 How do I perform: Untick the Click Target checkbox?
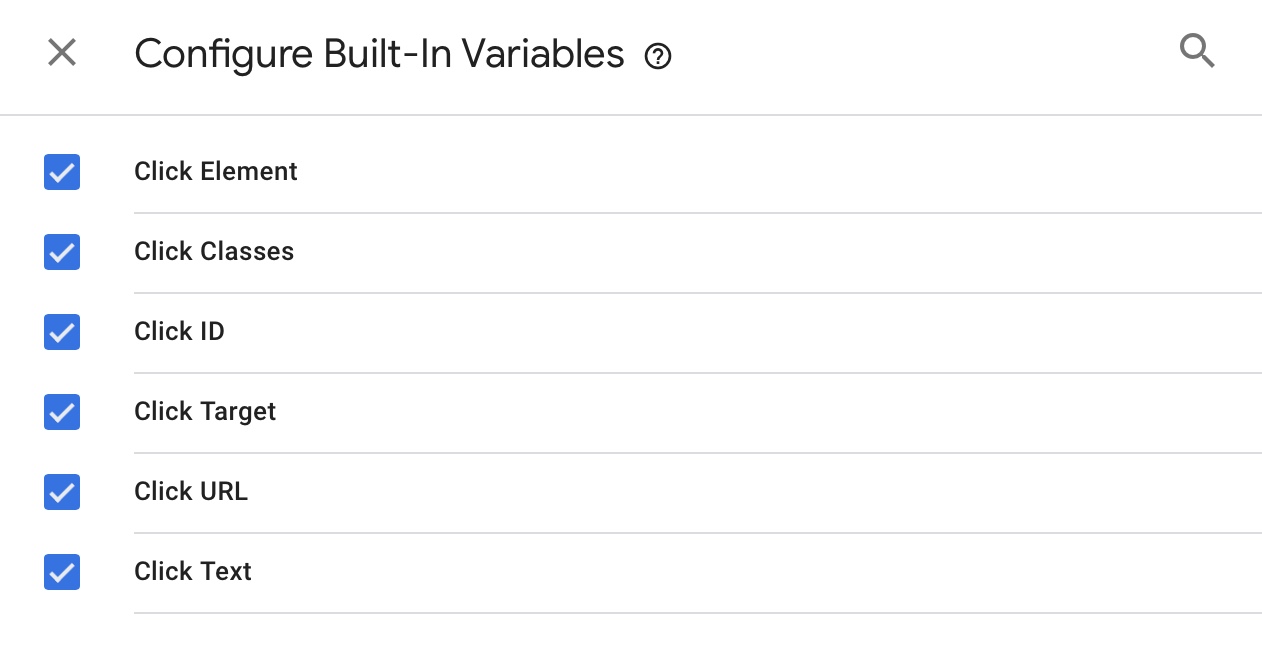[x=62, y=412]
